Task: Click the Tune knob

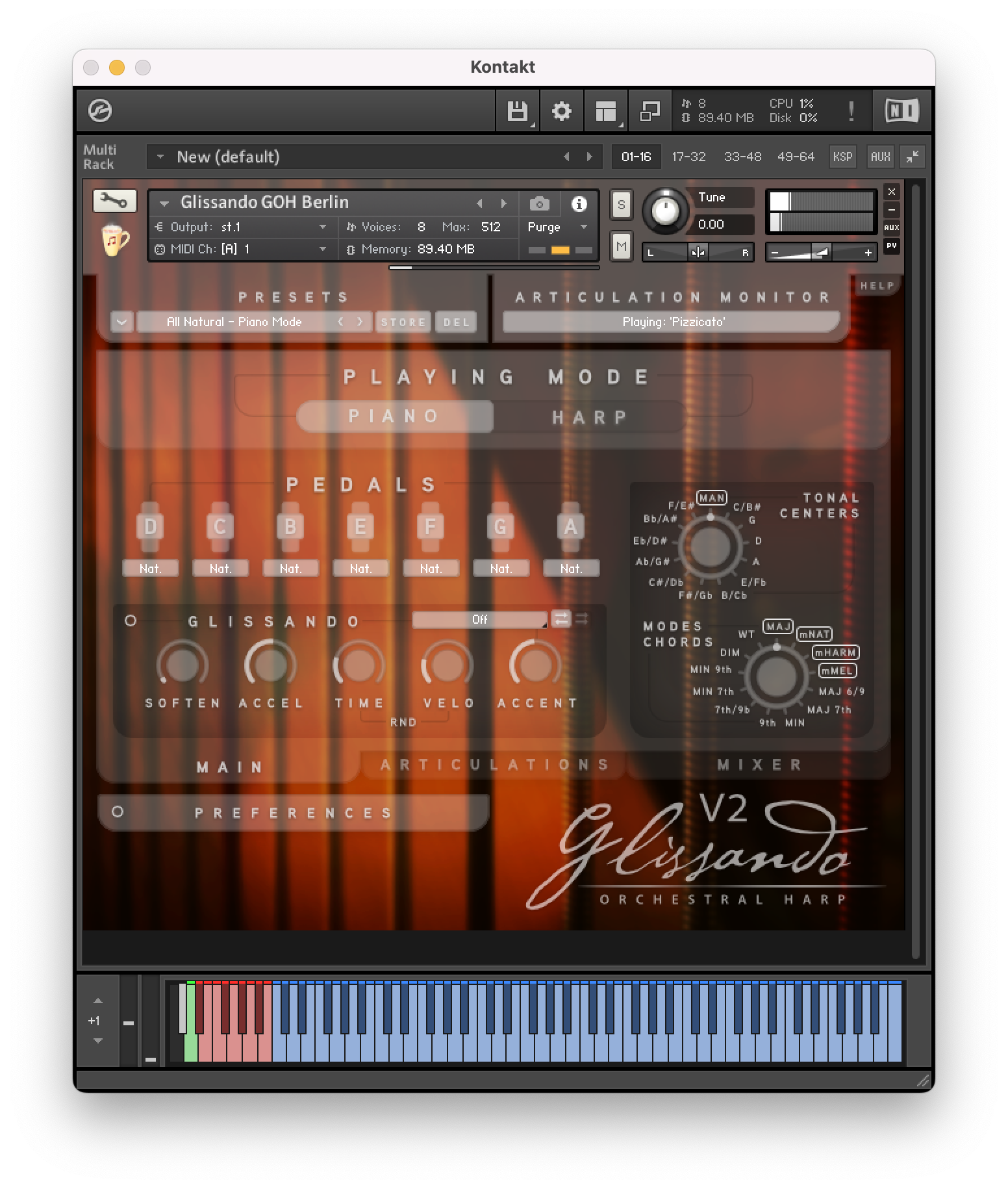Action: tap(665, 211)
